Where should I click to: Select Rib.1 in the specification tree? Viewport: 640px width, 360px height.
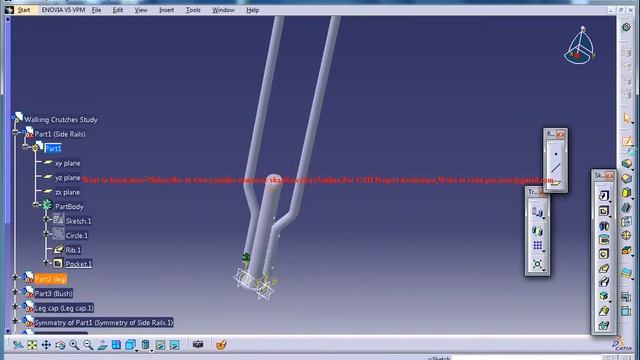(73, 250)
